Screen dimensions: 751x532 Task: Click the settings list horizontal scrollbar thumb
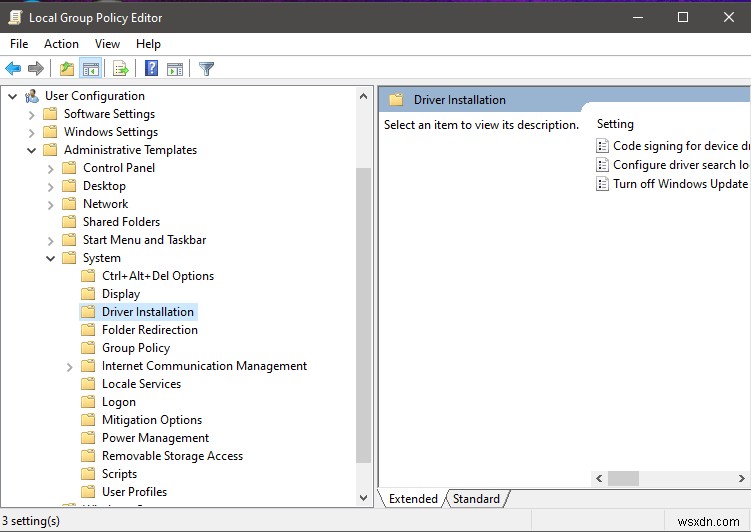click(x=624, y=478)
